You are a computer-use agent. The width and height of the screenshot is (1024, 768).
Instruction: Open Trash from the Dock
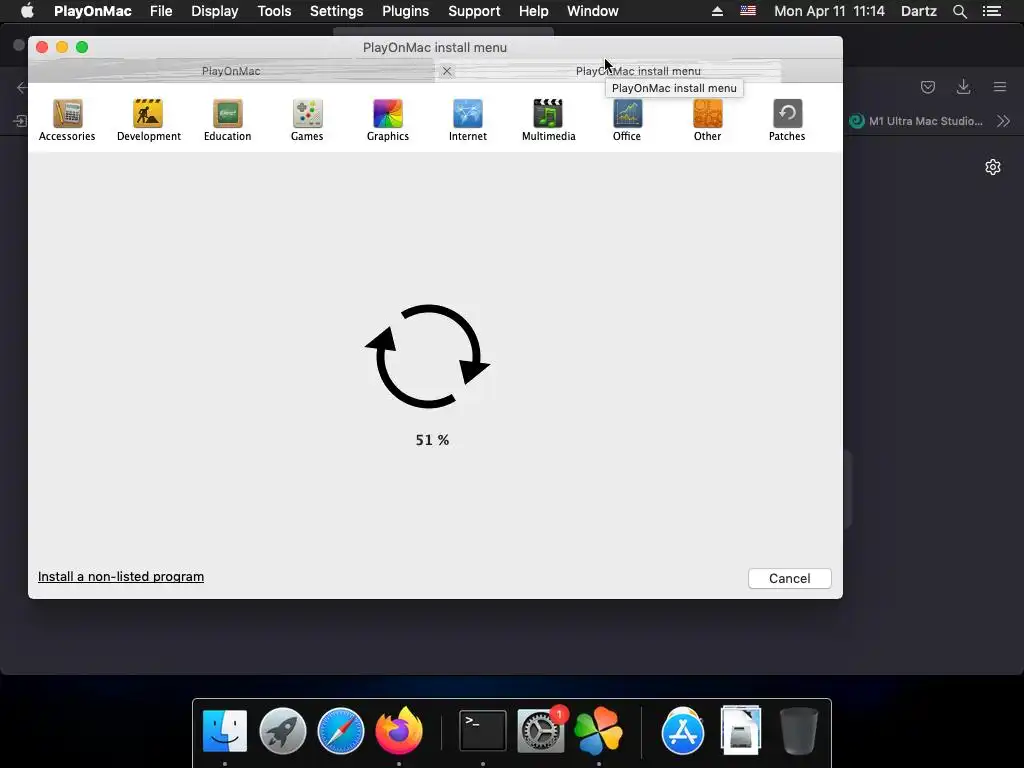coord(799,731)
